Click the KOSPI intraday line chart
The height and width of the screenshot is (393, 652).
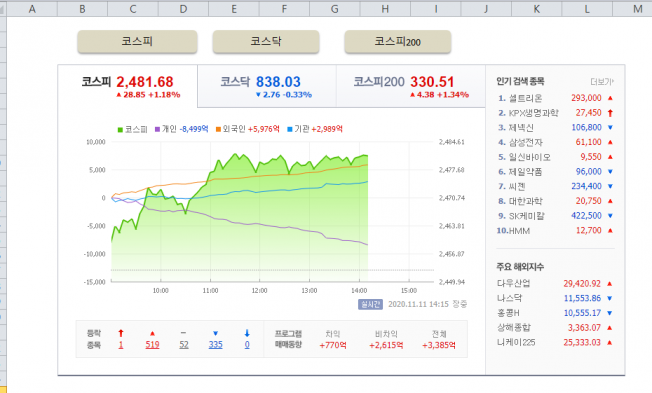click(272, 212)
